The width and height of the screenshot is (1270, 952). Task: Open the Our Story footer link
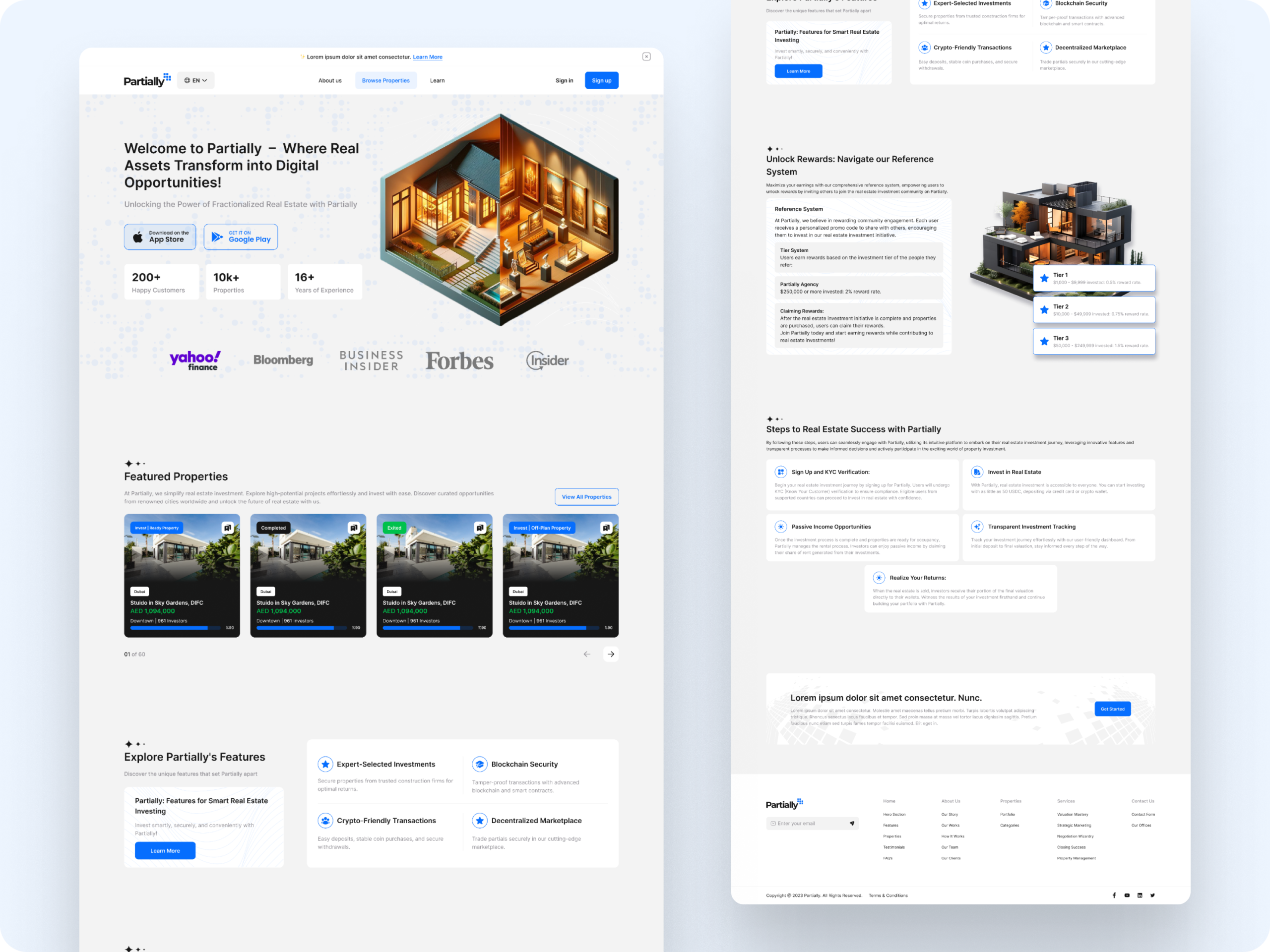(x=950, y=814)
